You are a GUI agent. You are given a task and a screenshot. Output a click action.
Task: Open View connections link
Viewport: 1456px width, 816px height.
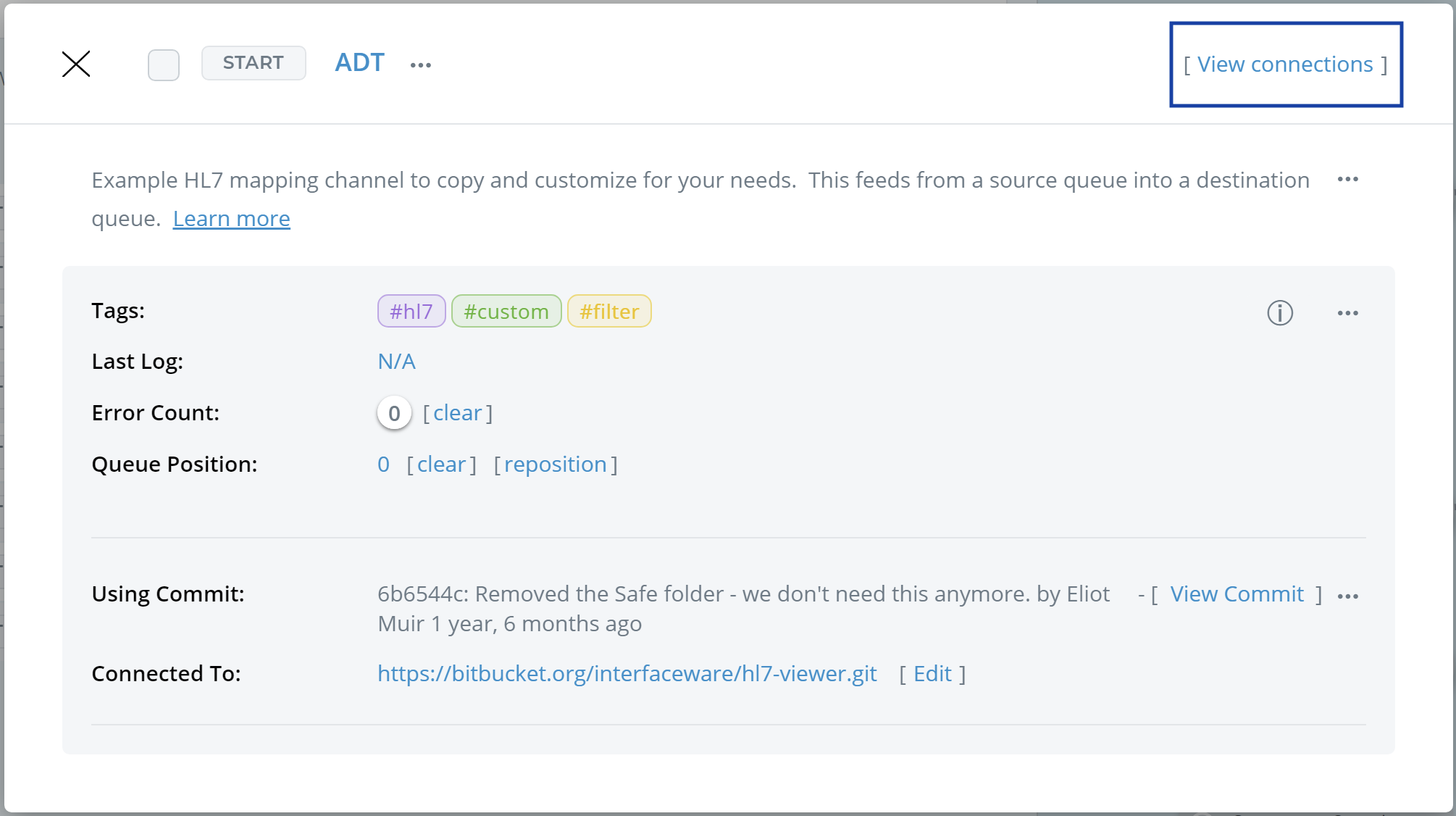1285,64
